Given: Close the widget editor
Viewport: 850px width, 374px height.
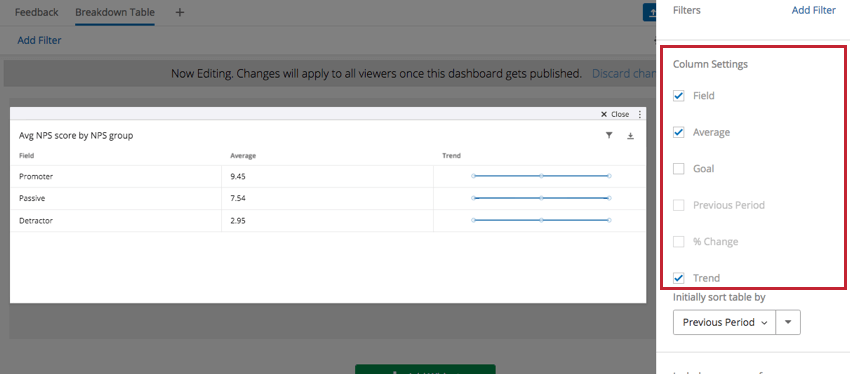Looking at the screenshot, I should tap(615, 114).
